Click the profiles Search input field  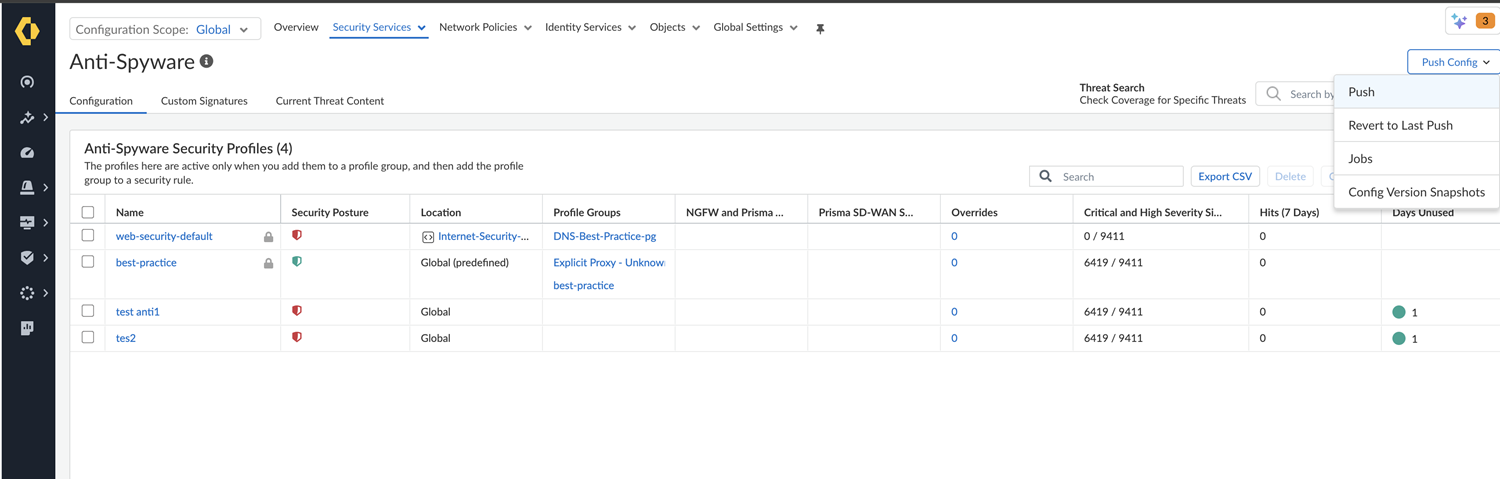(x=1118, y=177)
